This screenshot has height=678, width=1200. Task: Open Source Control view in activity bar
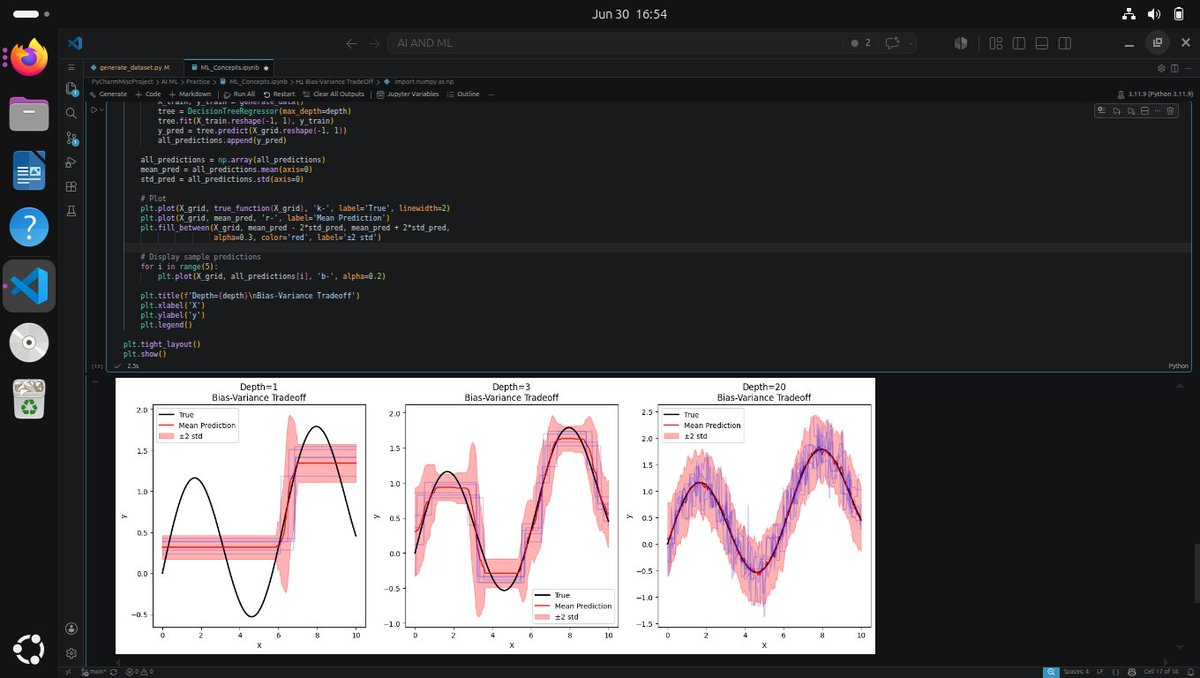[72, 138]
